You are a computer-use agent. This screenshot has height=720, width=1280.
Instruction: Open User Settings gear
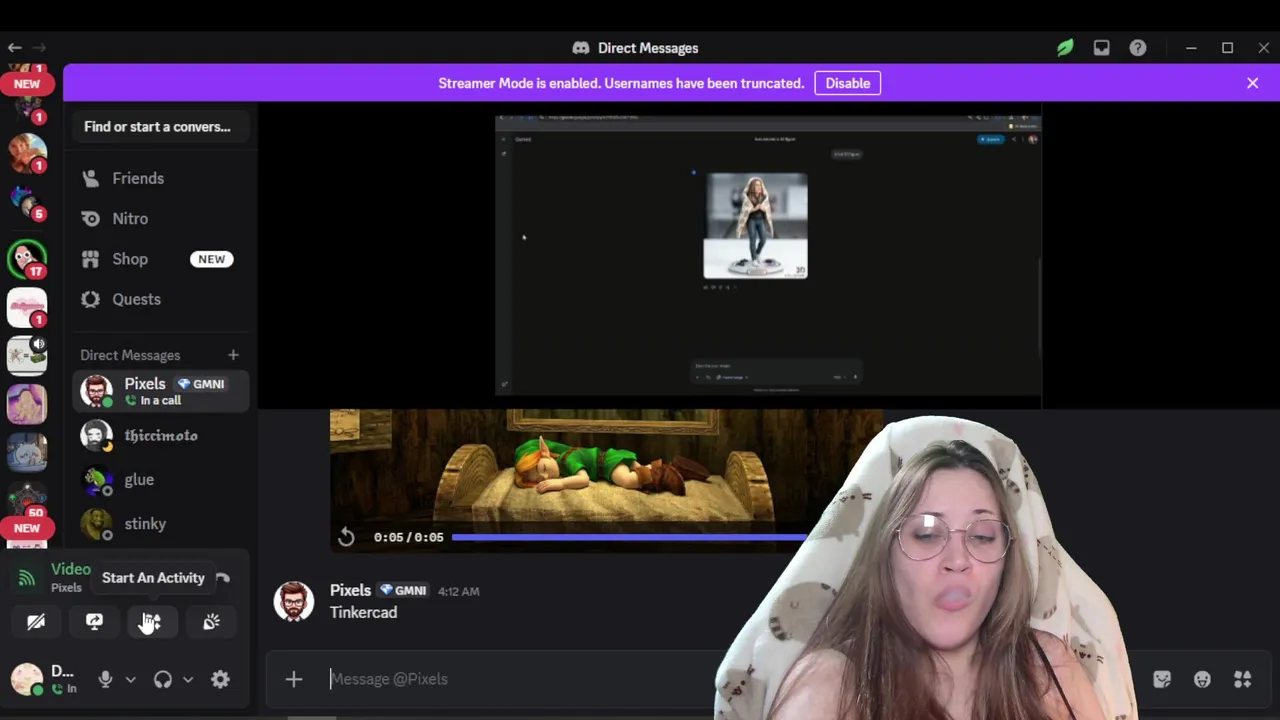(x=220, y=679)
